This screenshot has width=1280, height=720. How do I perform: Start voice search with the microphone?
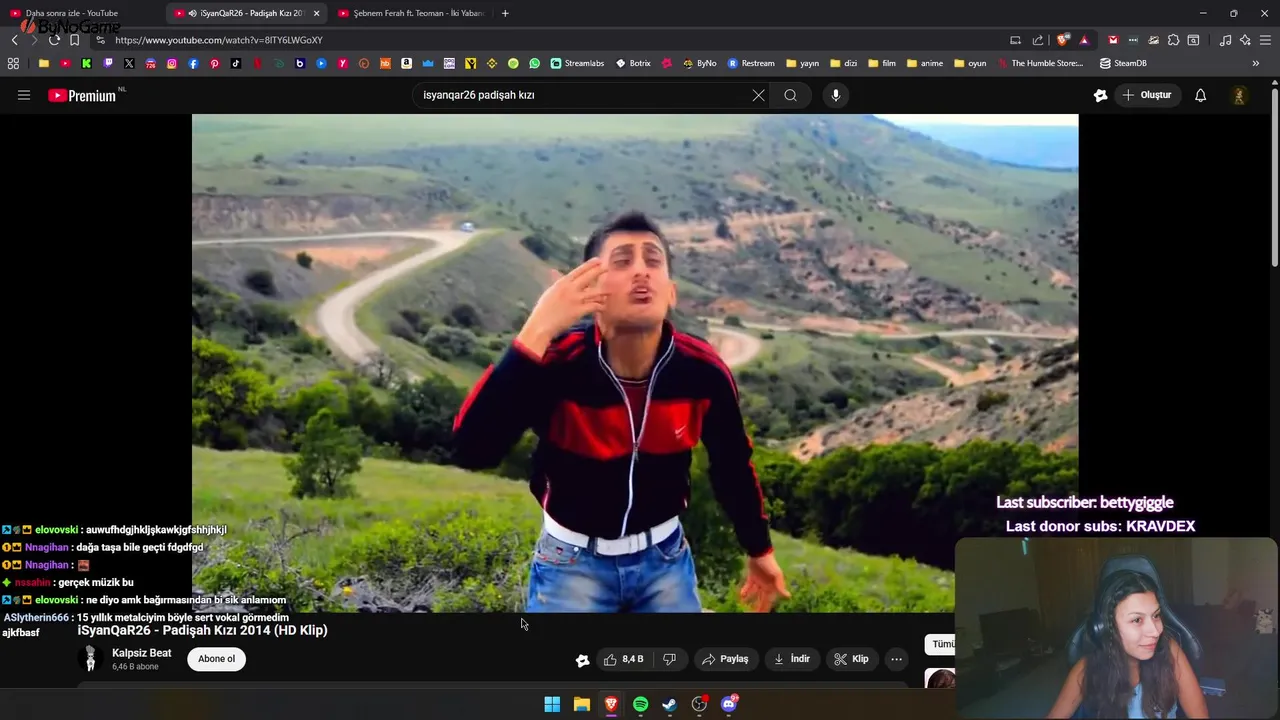pyautogui.click(x=836, y=95)
